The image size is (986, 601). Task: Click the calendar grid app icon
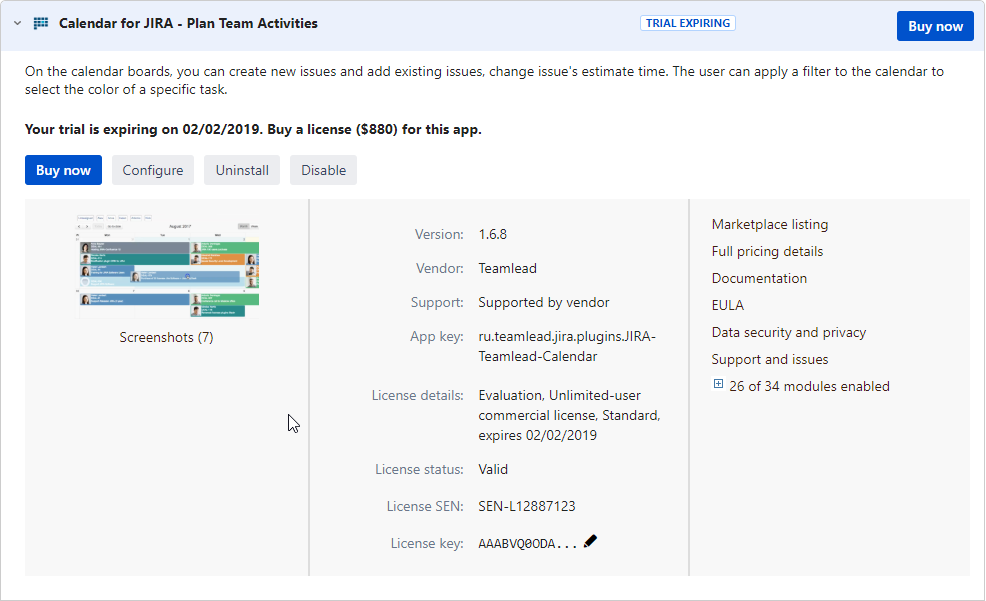[x=41, y=23]
